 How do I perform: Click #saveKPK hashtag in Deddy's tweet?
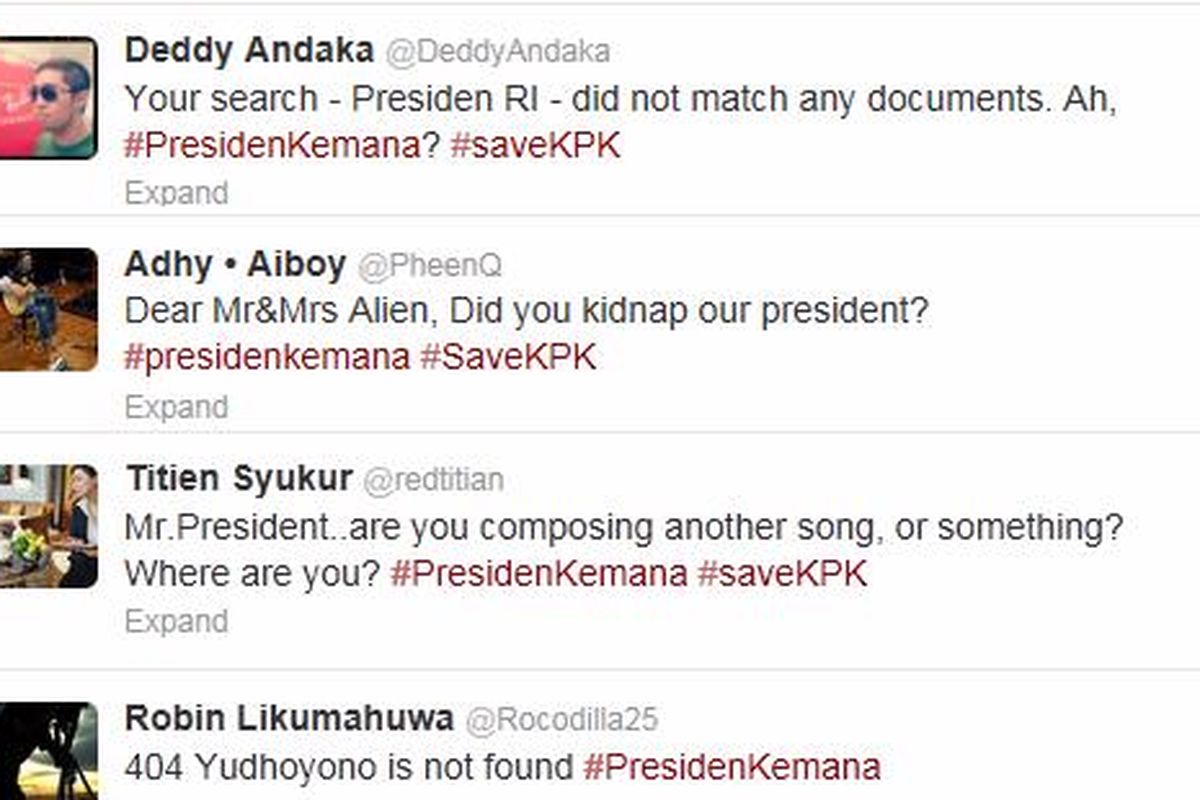[535, 146]
